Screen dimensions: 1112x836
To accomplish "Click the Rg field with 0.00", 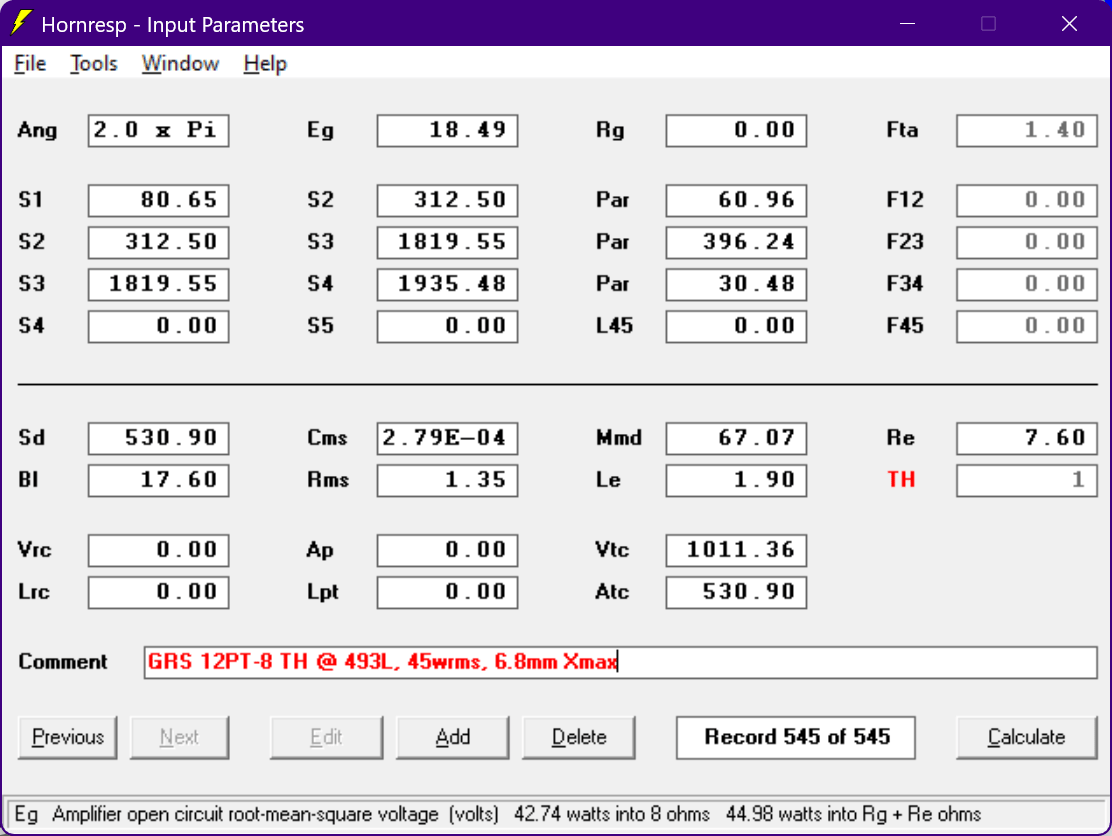I will click(736, 130).
